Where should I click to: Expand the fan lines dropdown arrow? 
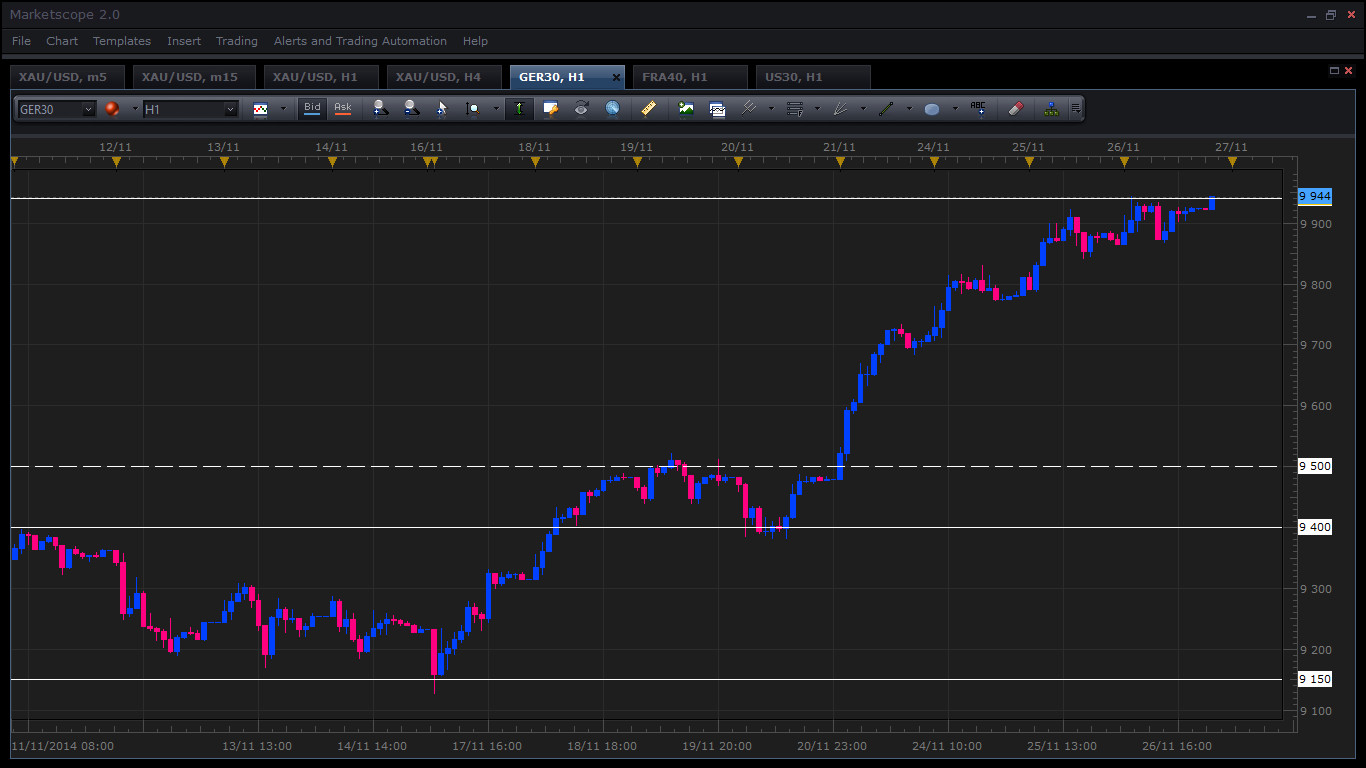(x=863, y=109)
